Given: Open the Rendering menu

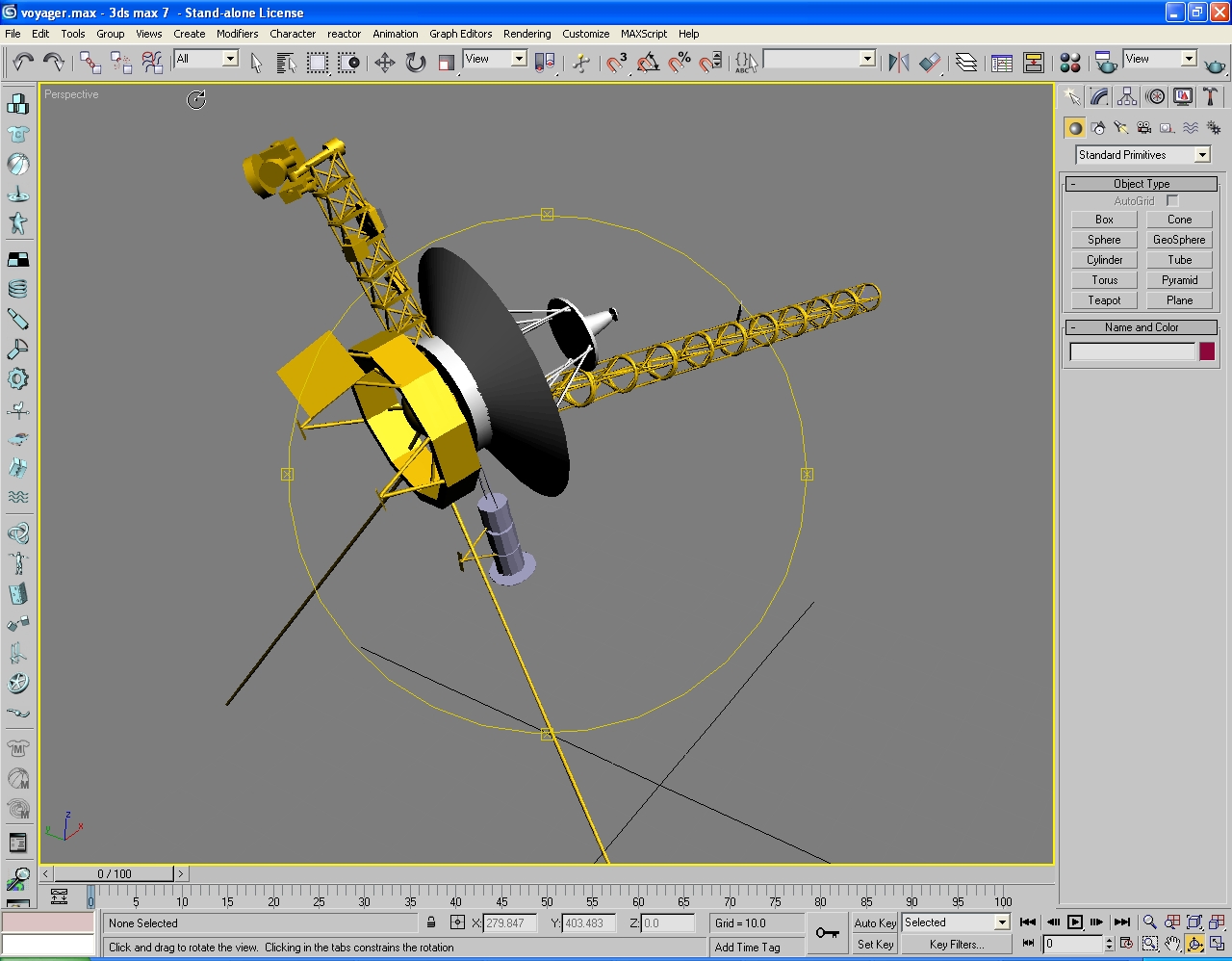Looking at the screenshot, I should [x=526, y=34].
